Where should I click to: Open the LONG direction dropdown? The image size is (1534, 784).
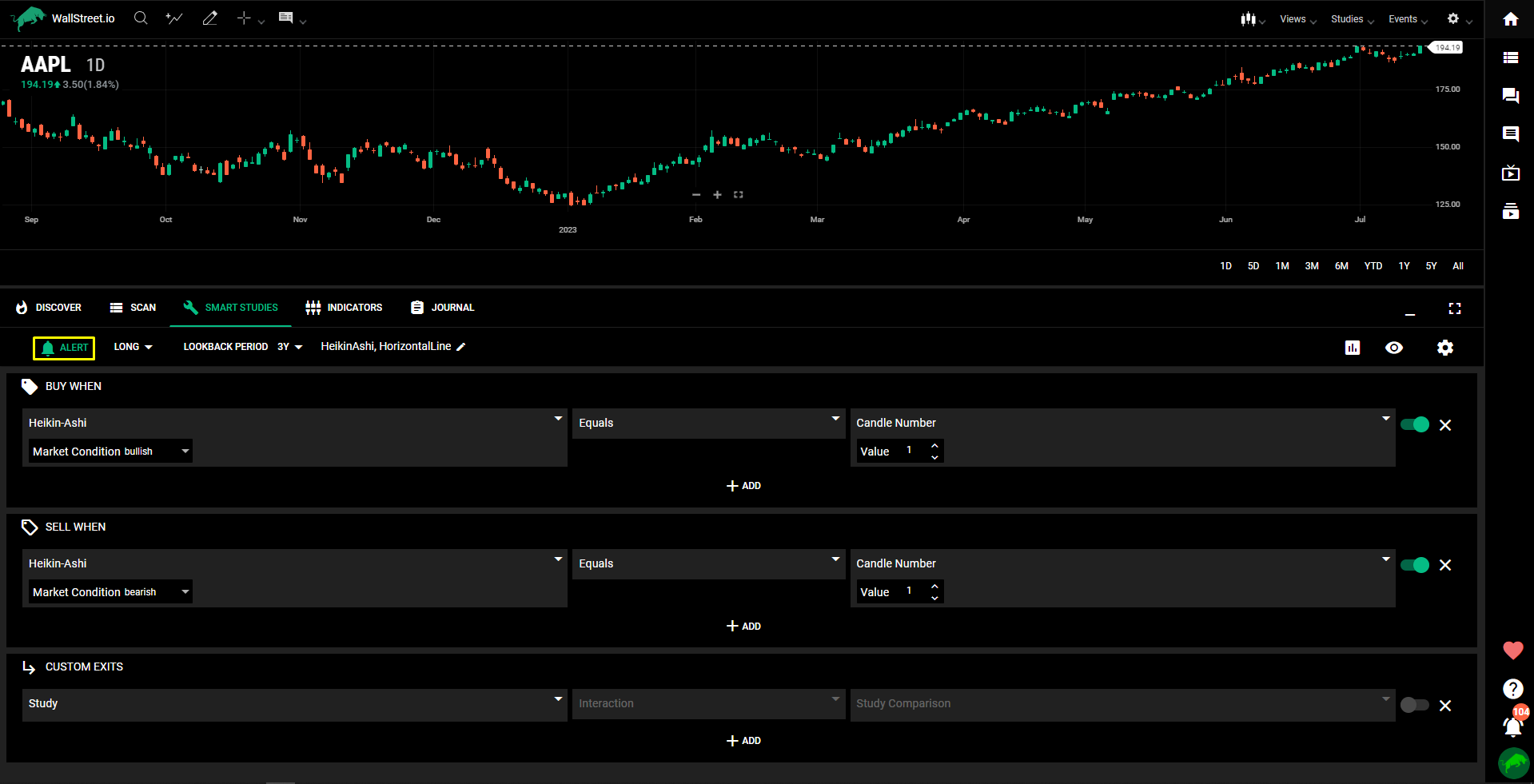point(133,347)
